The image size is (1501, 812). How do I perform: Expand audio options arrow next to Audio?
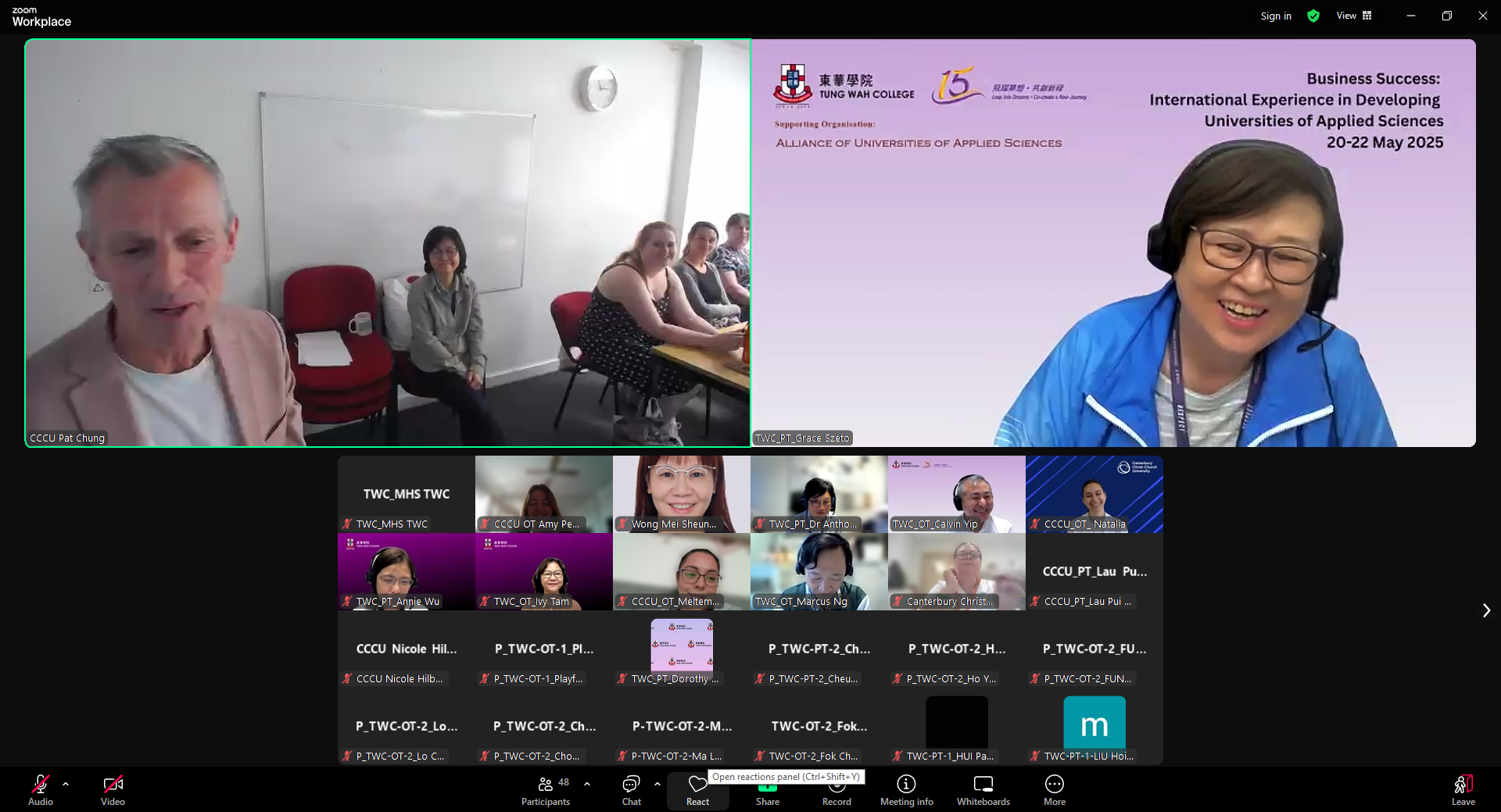click(66, 783)
